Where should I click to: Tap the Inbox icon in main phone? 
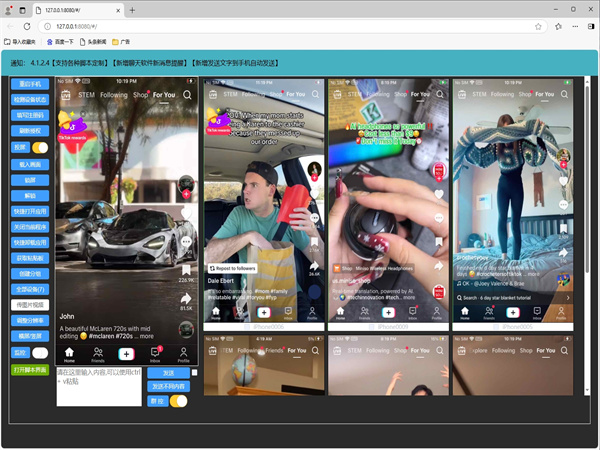(x=155, y=355)
